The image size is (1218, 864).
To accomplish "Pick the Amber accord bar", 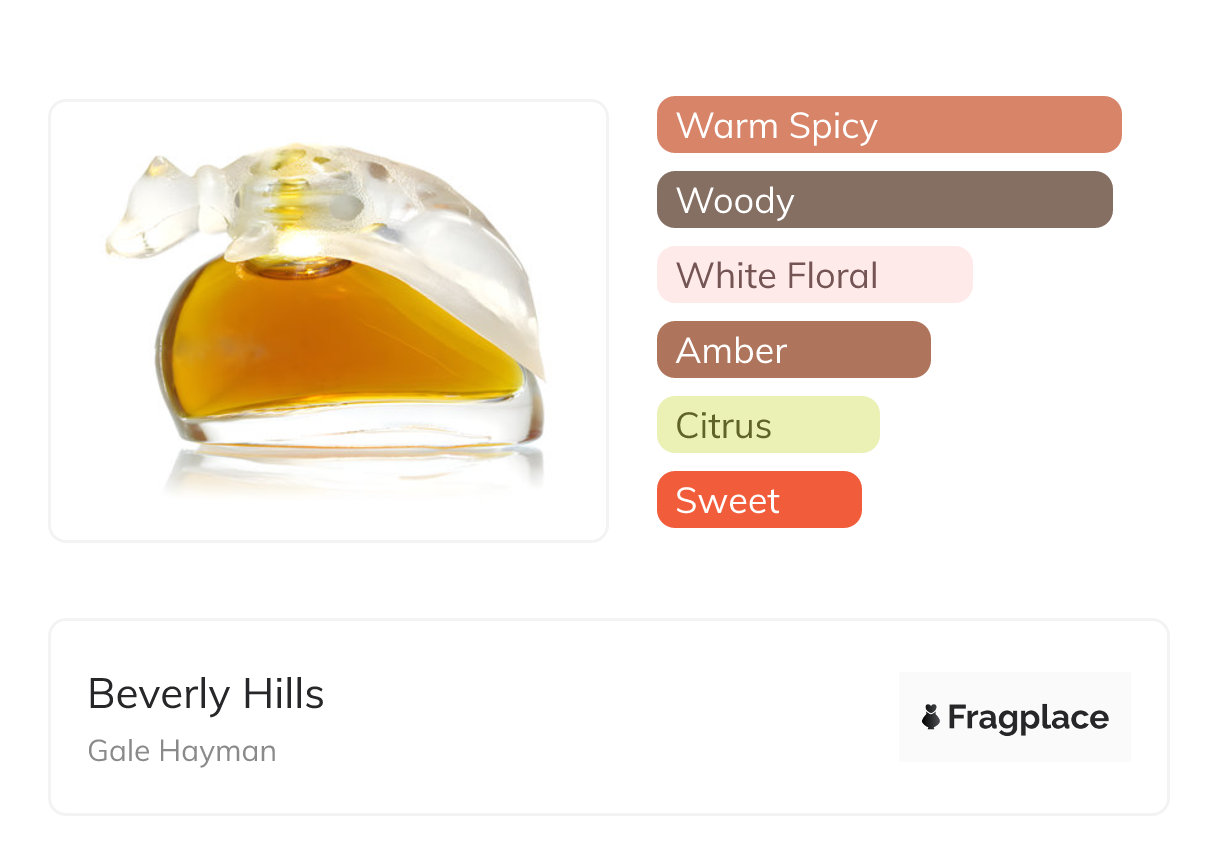I will 793,350.
